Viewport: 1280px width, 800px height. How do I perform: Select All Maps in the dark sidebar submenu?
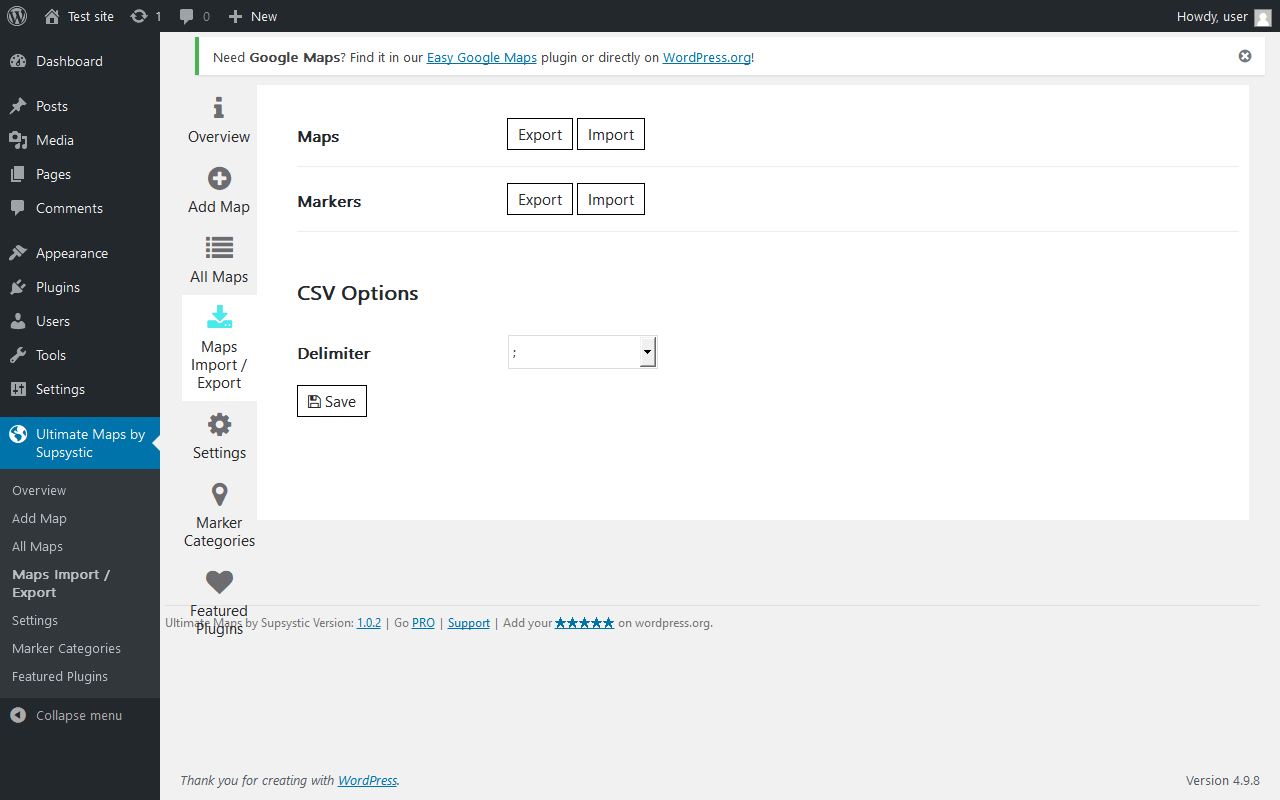(37, 546)
